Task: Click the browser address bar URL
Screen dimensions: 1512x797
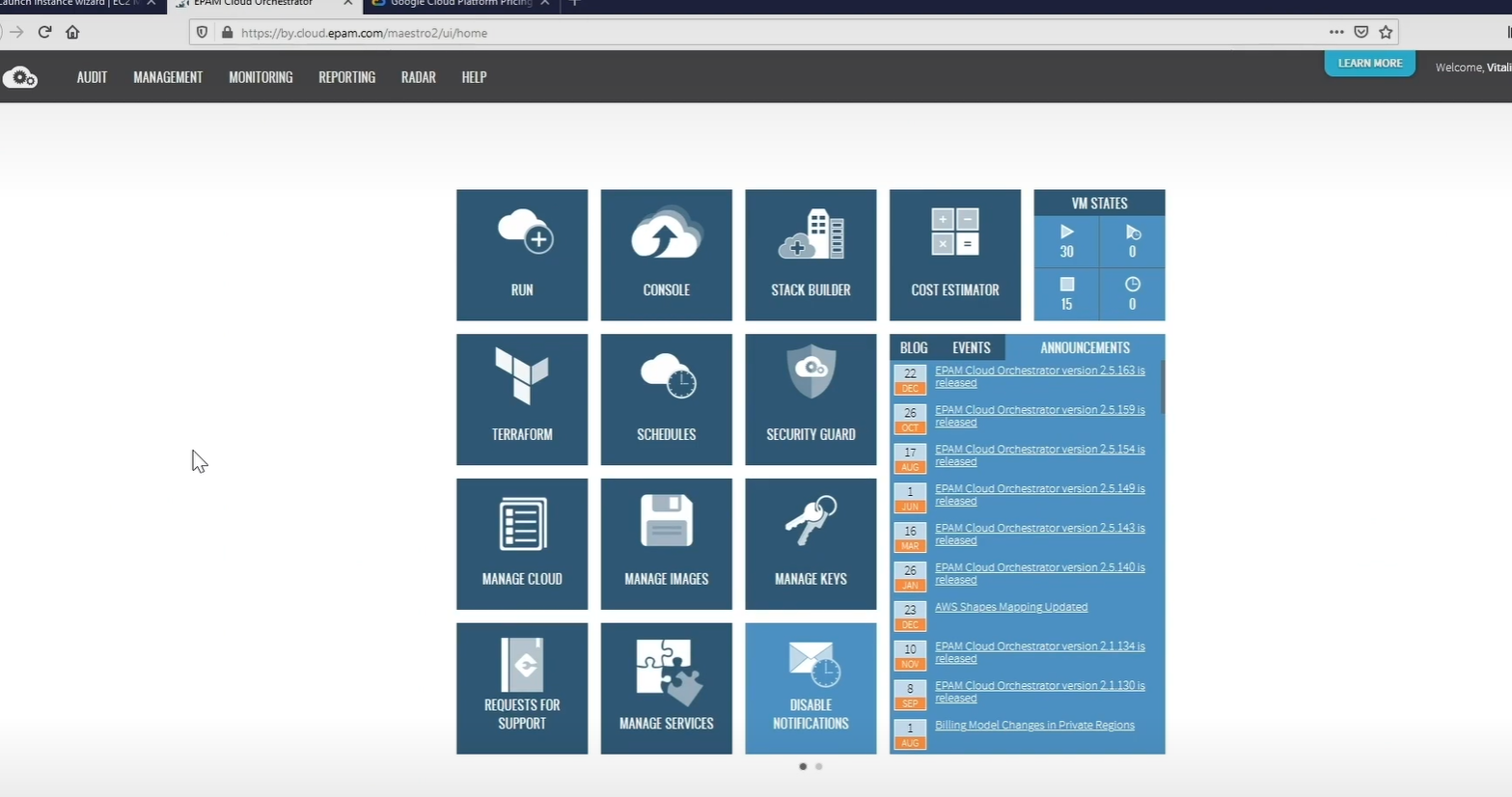Action: click(x=364, y=33)
